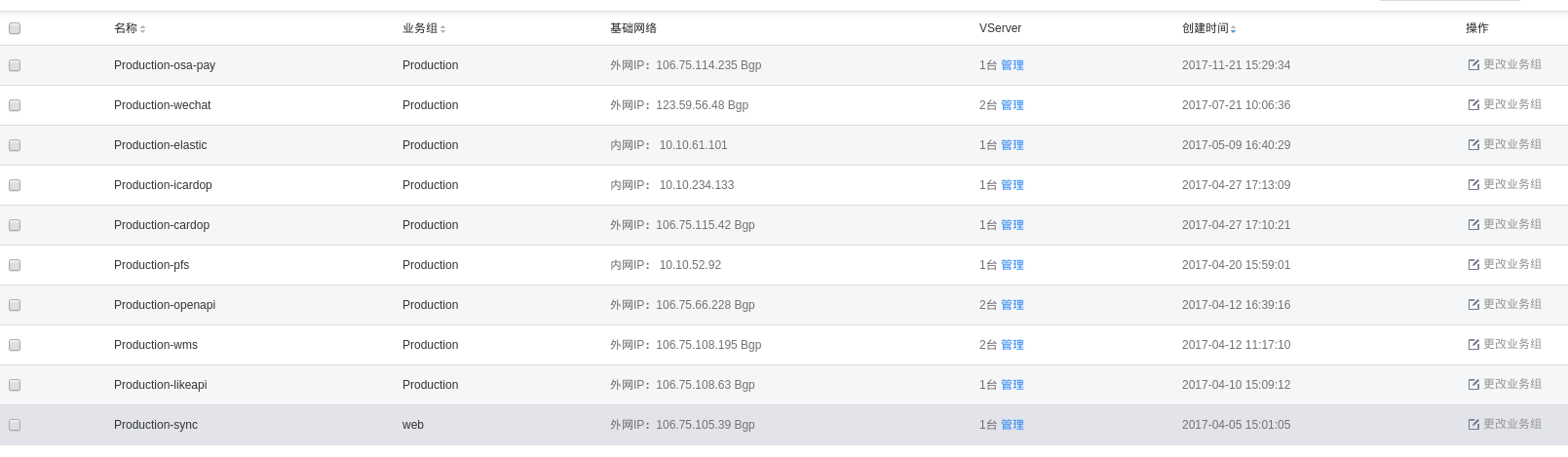
Task: Click edit icon for Production-openapi row
Action: coord(1473,305)
